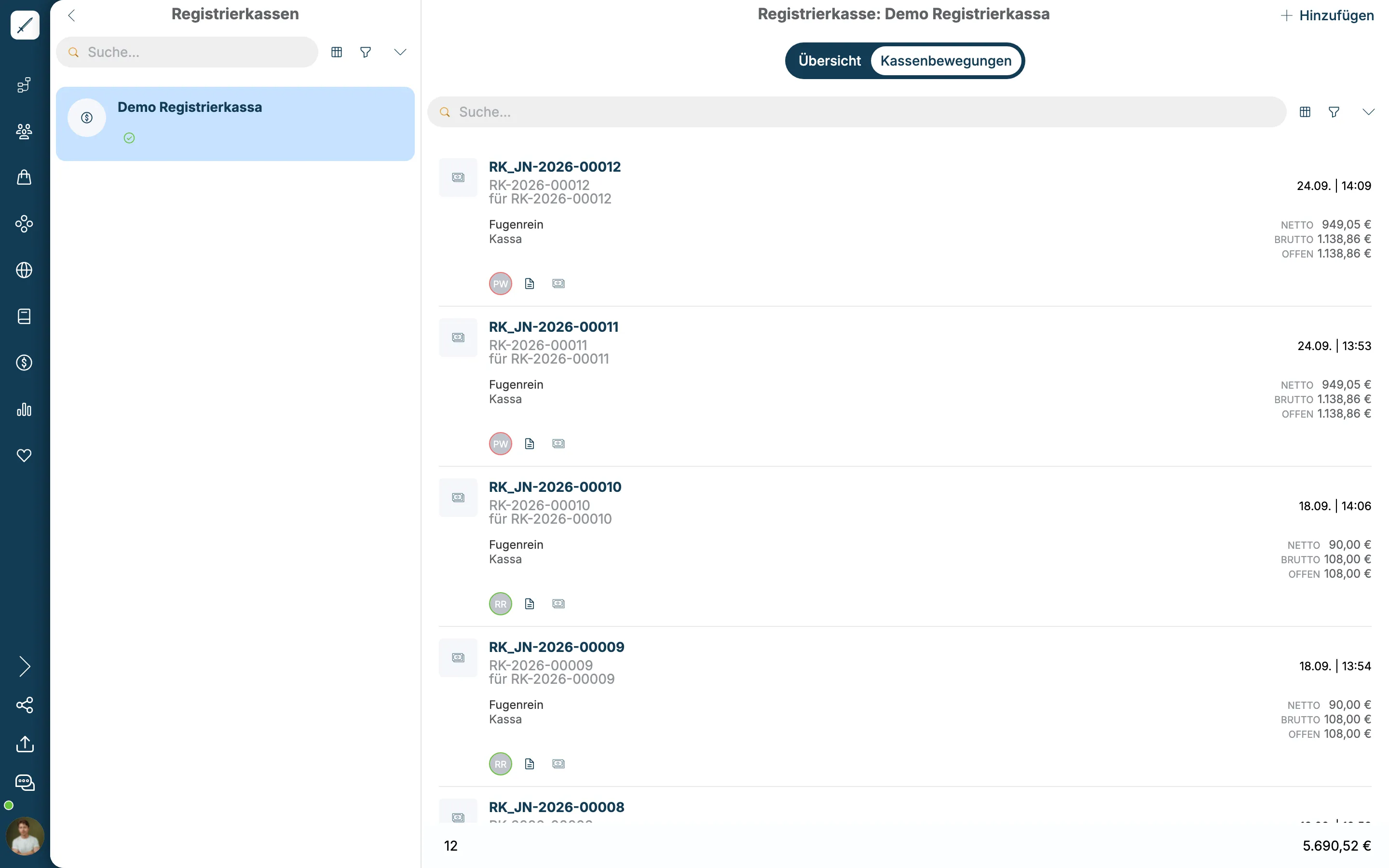
Task: Click the Registrierkassen panel heading
Action: [x=235, y=14]
